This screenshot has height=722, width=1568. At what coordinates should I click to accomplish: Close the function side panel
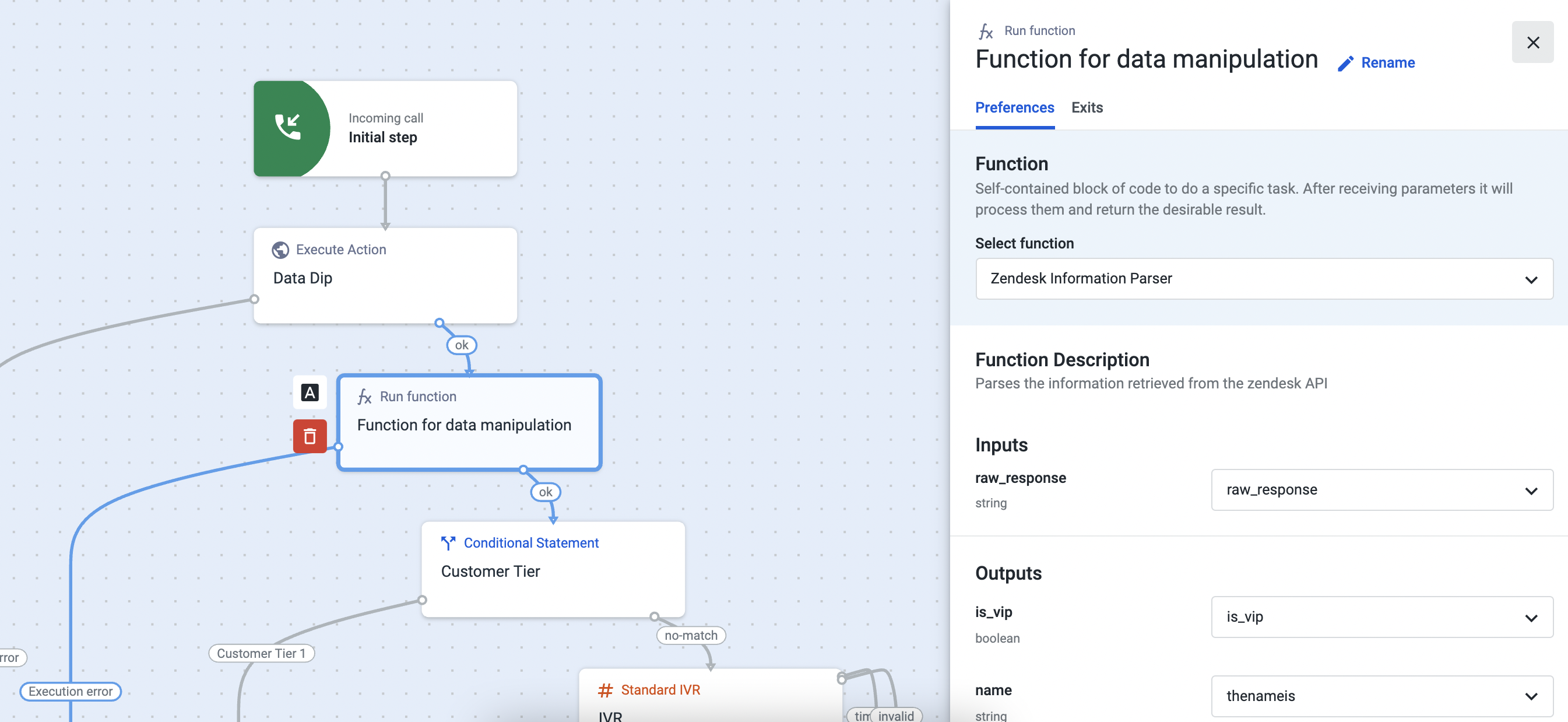coord(1532,43)
